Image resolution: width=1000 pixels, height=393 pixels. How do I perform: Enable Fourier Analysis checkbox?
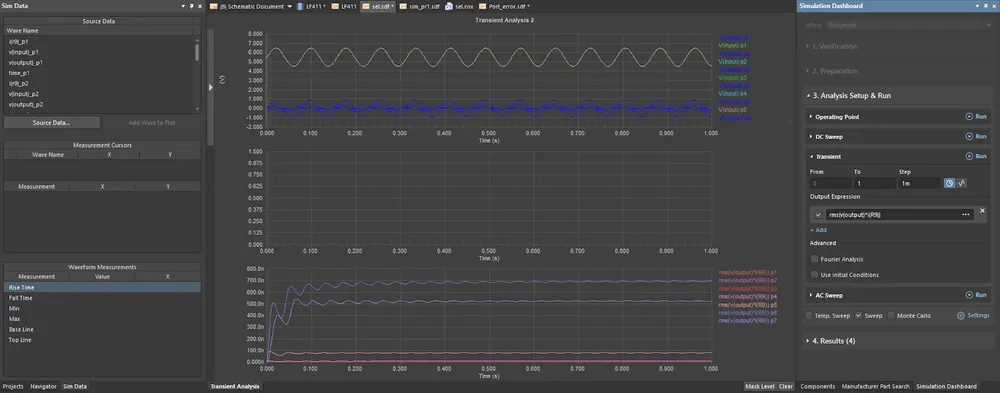814,259
